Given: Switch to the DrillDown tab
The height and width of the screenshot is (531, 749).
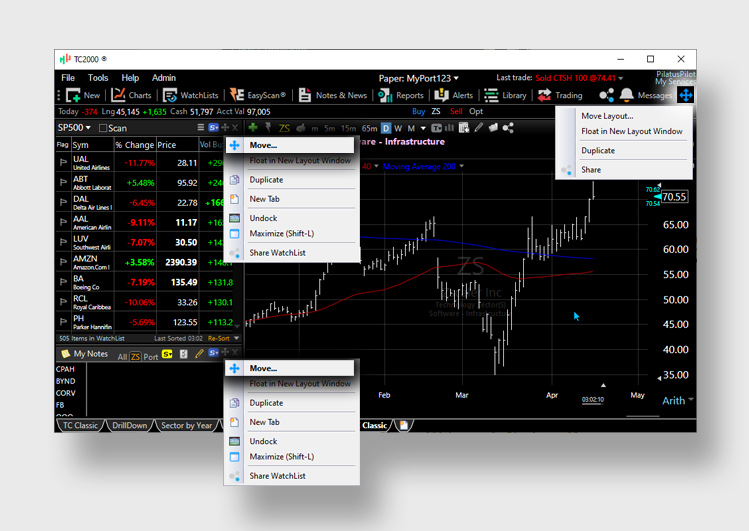Looking at the screenshot, I should point(132,425).
